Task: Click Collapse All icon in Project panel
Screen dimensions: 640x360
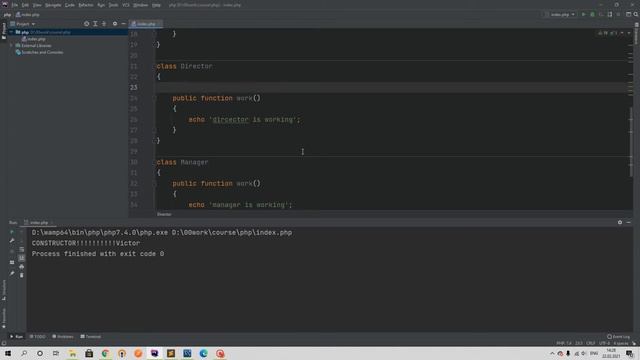Action: tap(104, 24)
